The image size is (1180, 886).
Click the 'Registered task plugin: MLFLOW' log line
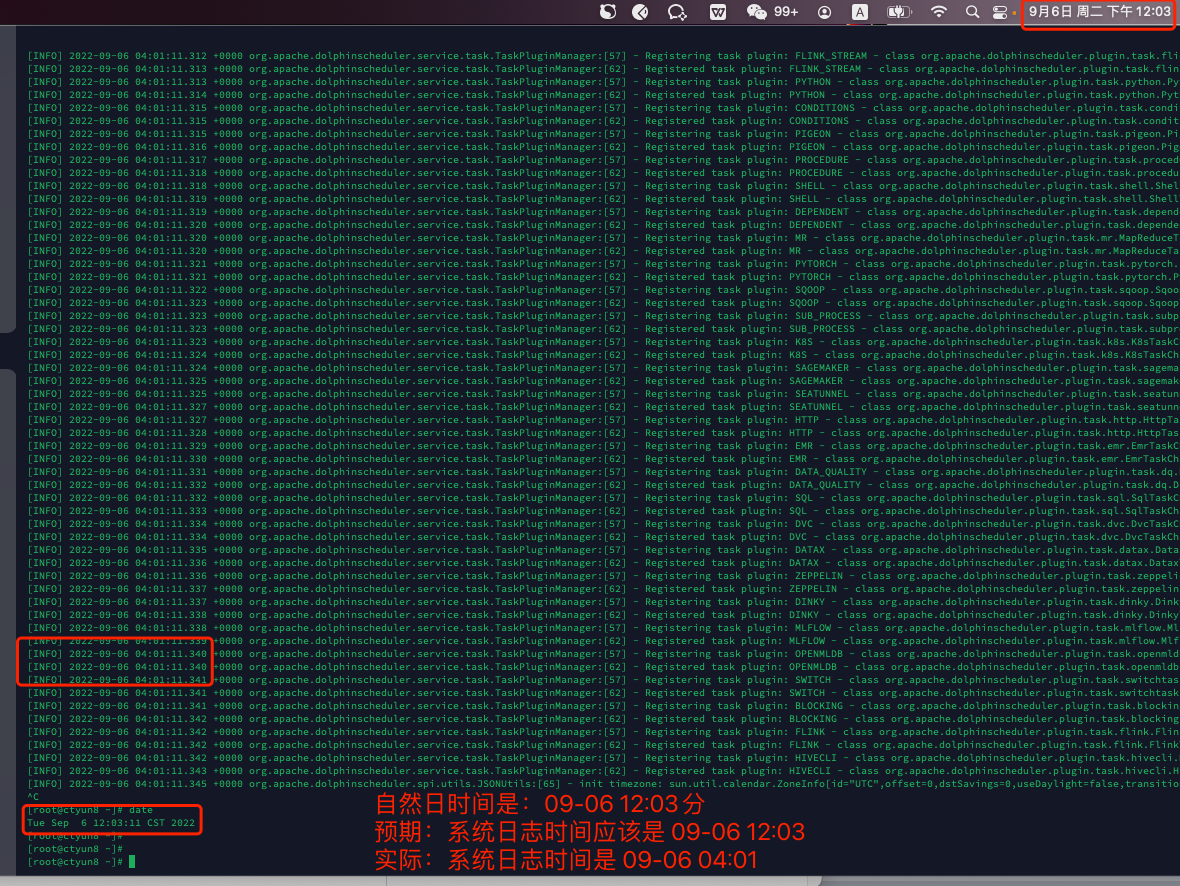coord(604,641)
